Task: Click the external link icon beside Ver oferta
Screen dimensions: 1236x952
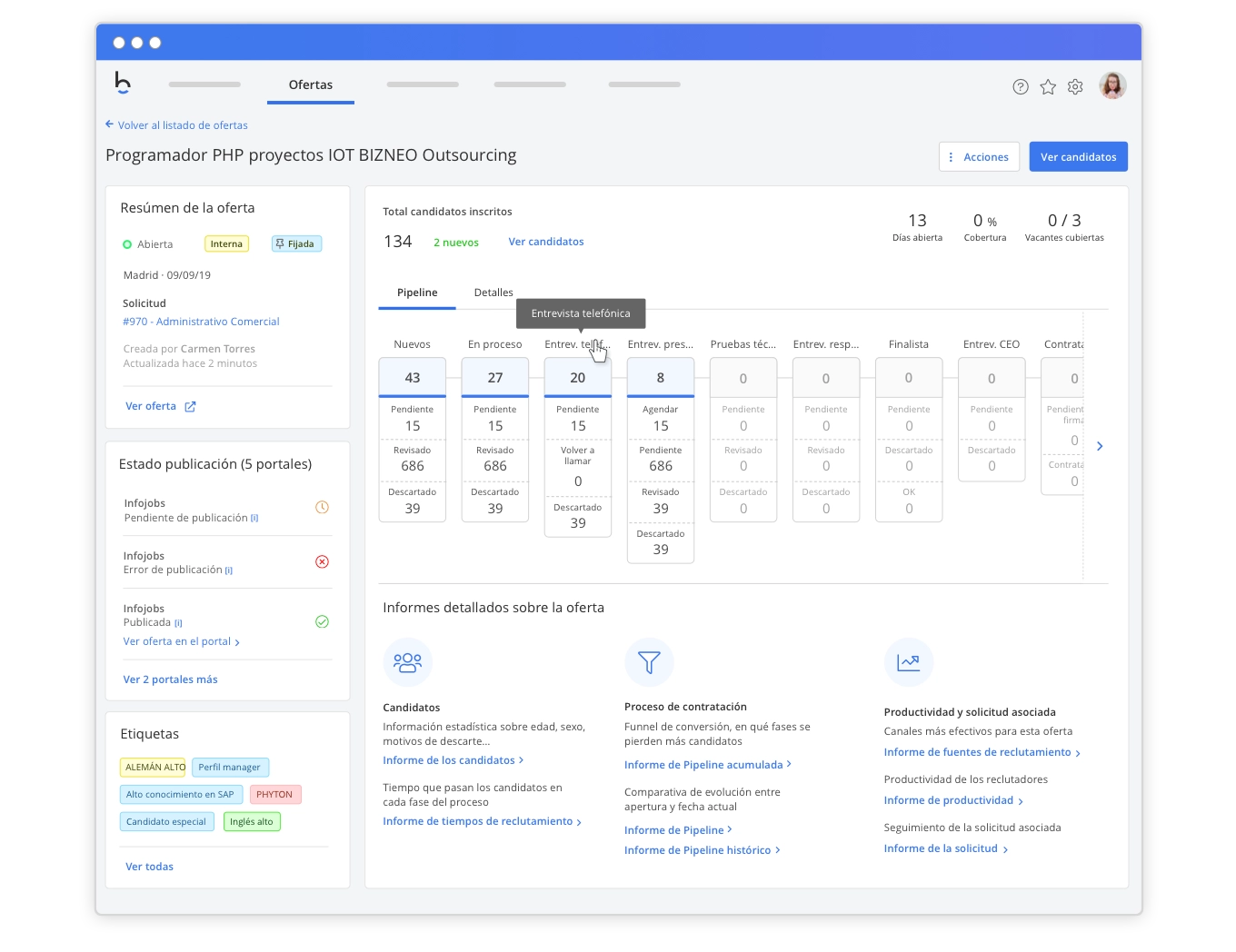Action: [190, 407]
